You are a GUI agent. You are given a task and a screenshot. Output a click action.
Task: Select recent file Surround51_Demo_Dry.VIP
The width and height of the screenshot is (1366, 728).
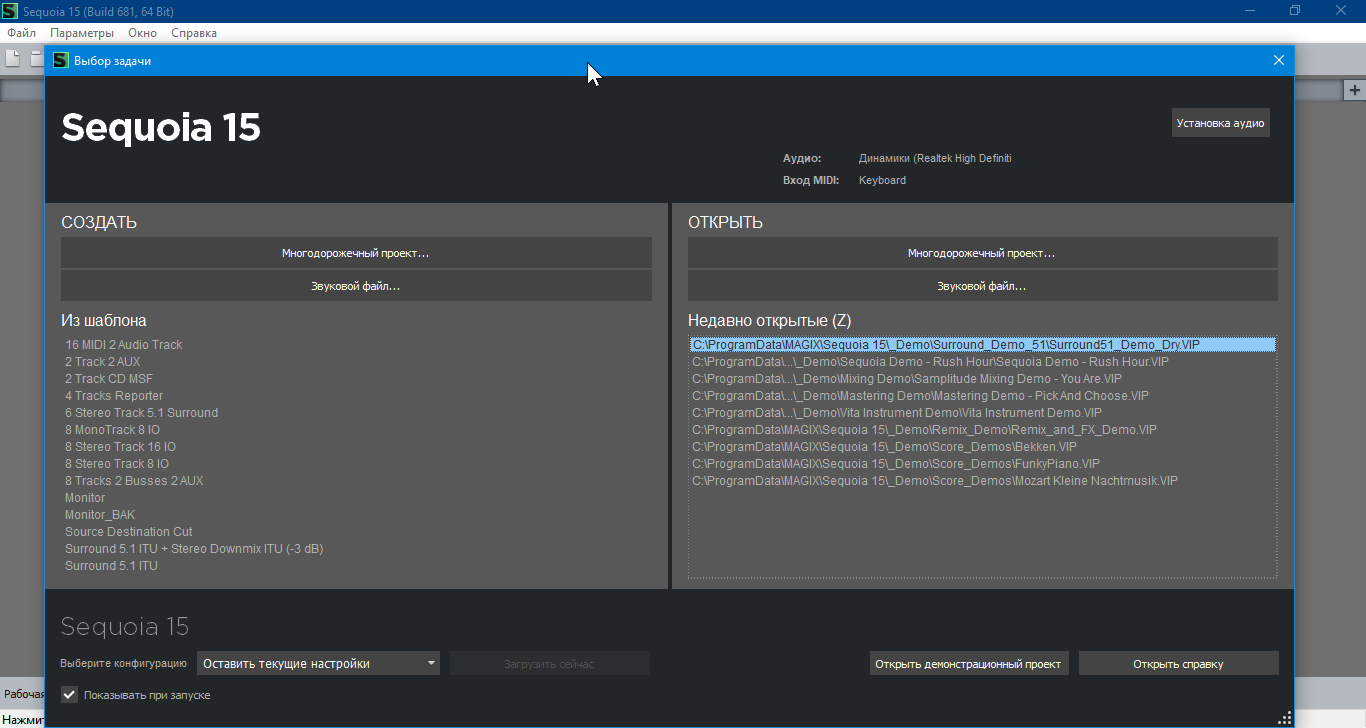pyautogui.click(x=982, y=345)
